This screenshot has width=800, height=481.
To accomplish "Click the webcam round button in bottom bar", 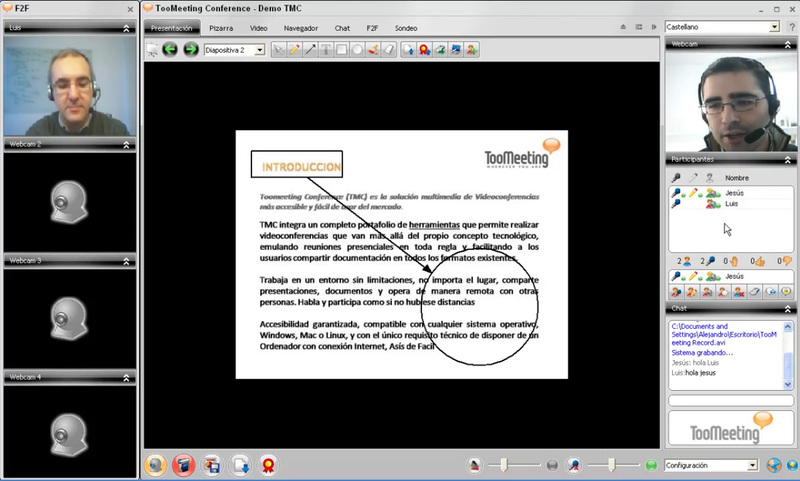I will [156, 465].
